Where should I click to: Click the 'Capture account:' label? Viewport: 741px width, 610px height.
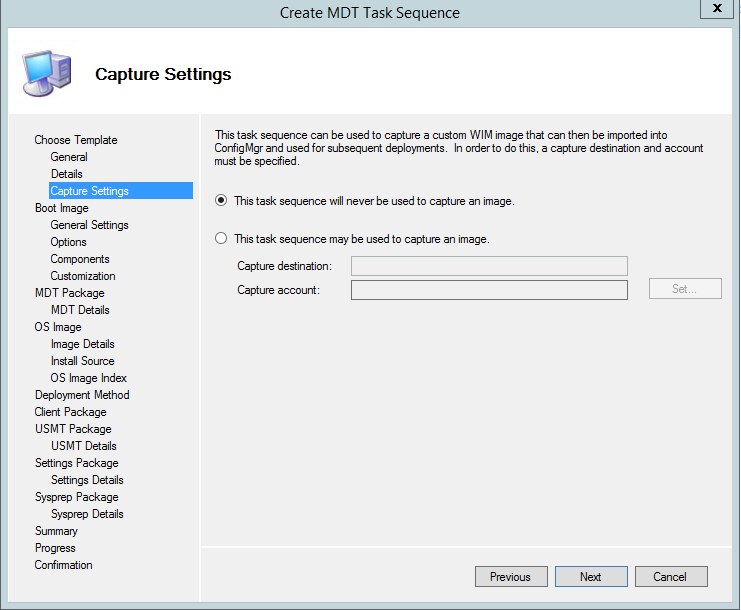(x=278, y=290)
